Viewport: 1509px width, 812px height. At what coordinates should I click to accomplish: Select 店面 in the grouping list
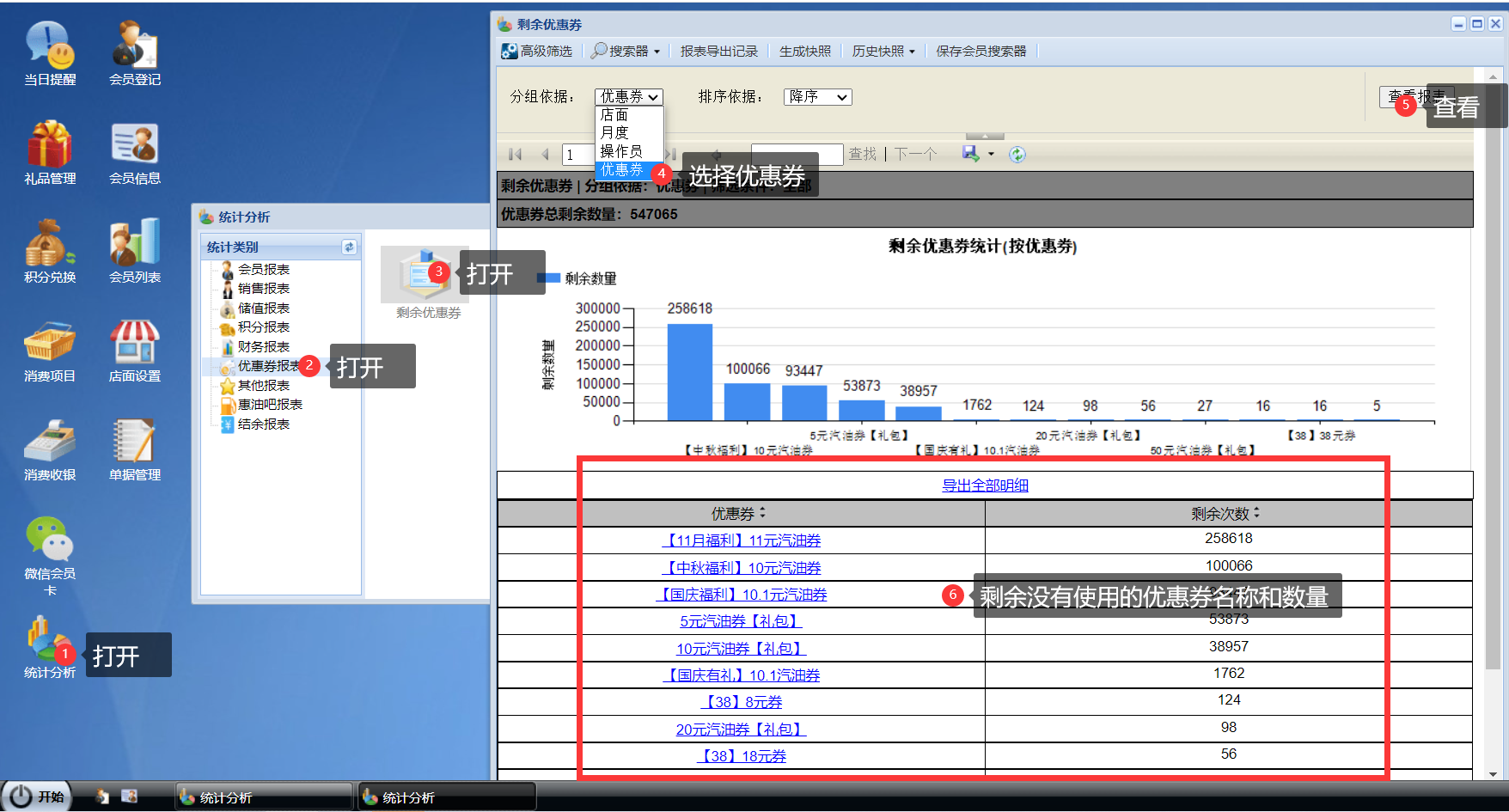(x=629, y=115)
